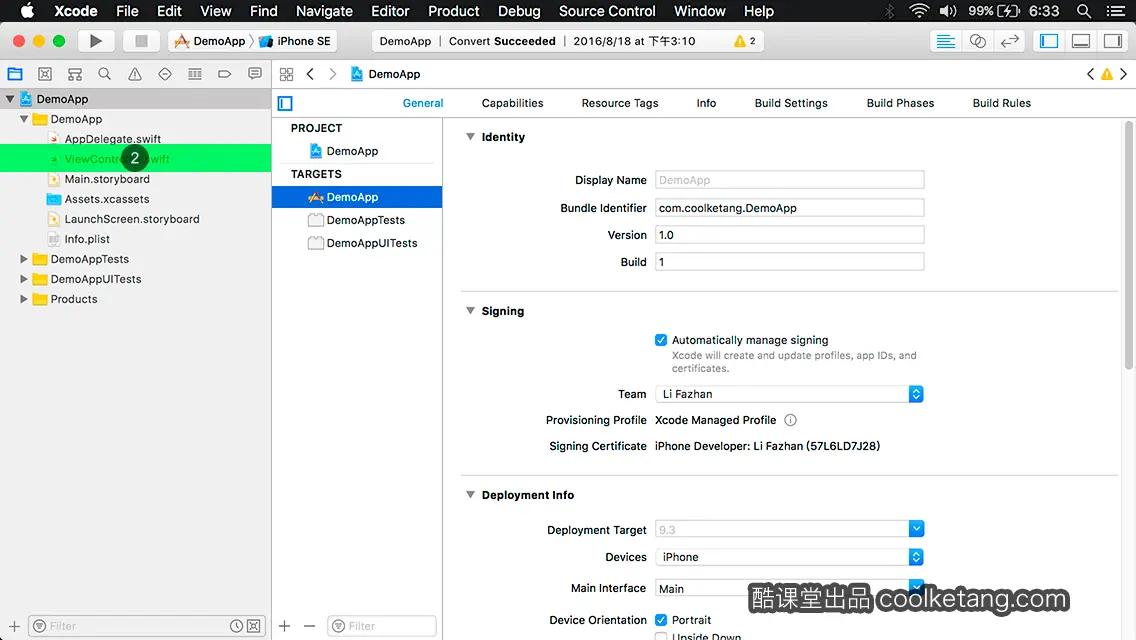Open the Build Rules tab

tap(1001, 103)
